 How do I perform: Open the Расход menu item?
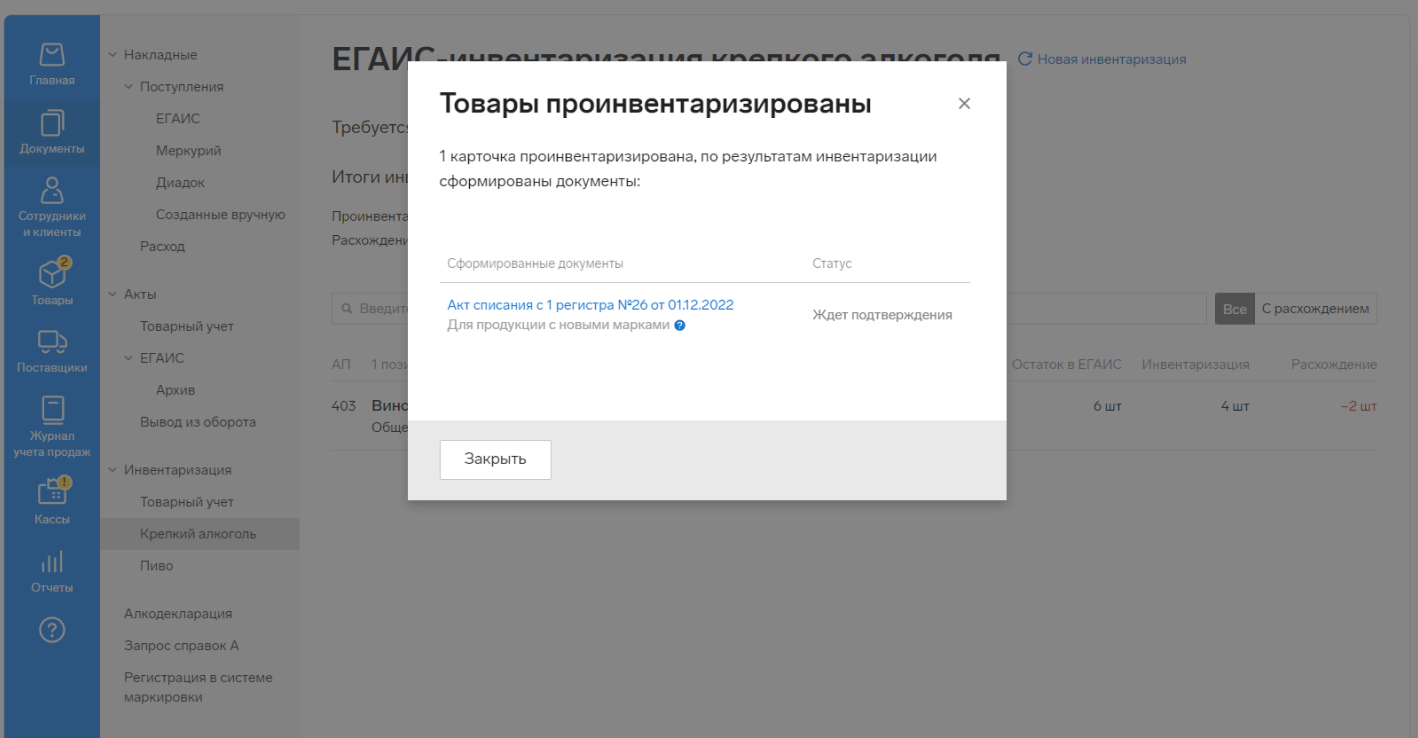click(x=163, y=246)
